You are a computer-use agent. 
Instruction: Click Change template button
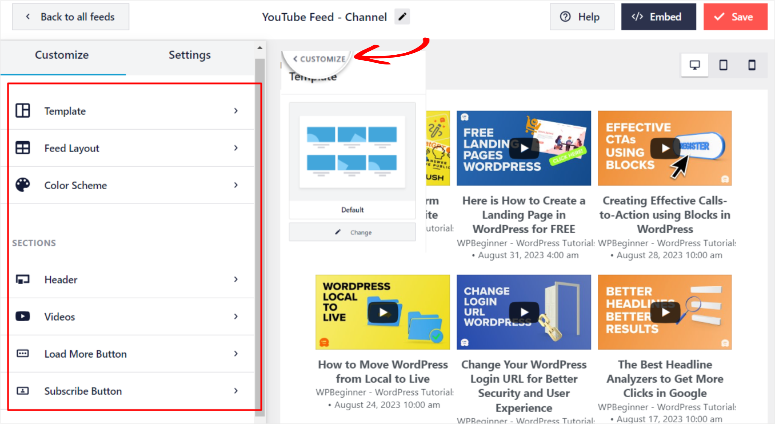pos(352,232)
